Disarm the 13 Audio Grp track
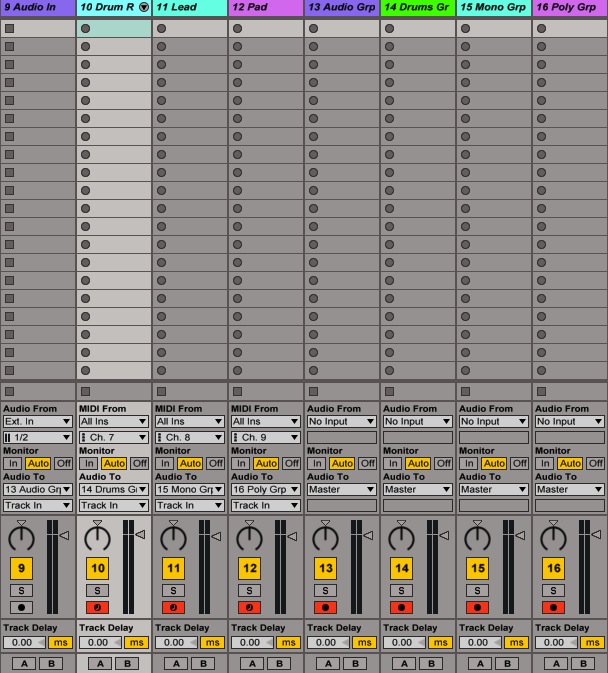The width and height of the screenshot is (608, 673). click(x=325, y=607)
